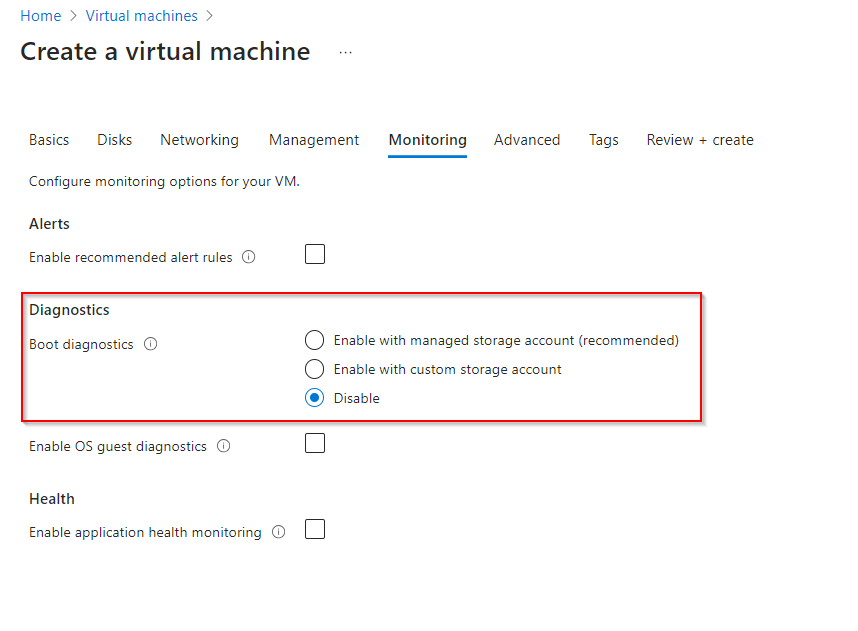This screenshot has width=858, height=631.
Task: Open the Tags tab
Action: 604,140
